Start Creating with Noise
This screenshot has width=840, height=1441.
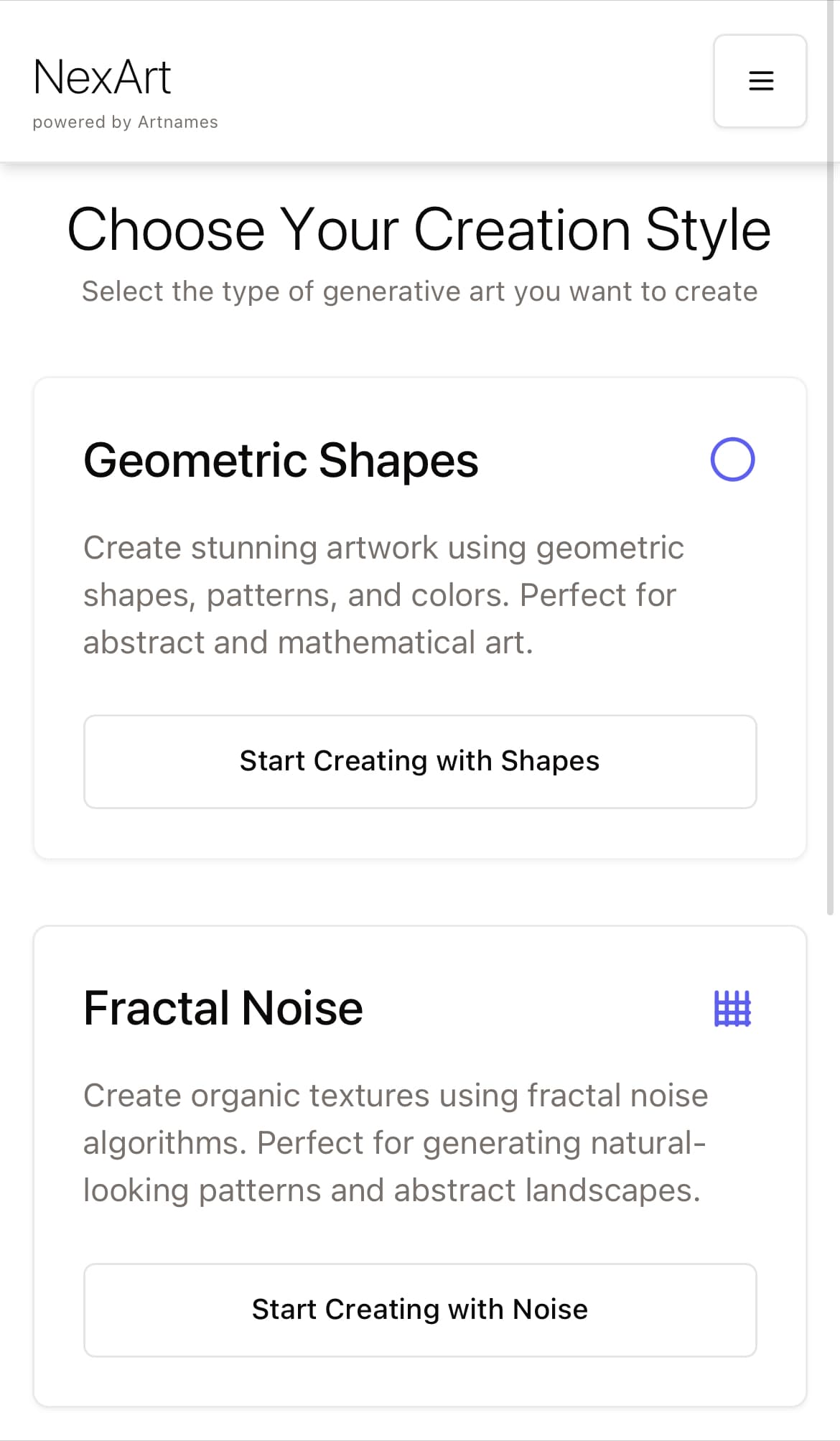click(420, 1310)
